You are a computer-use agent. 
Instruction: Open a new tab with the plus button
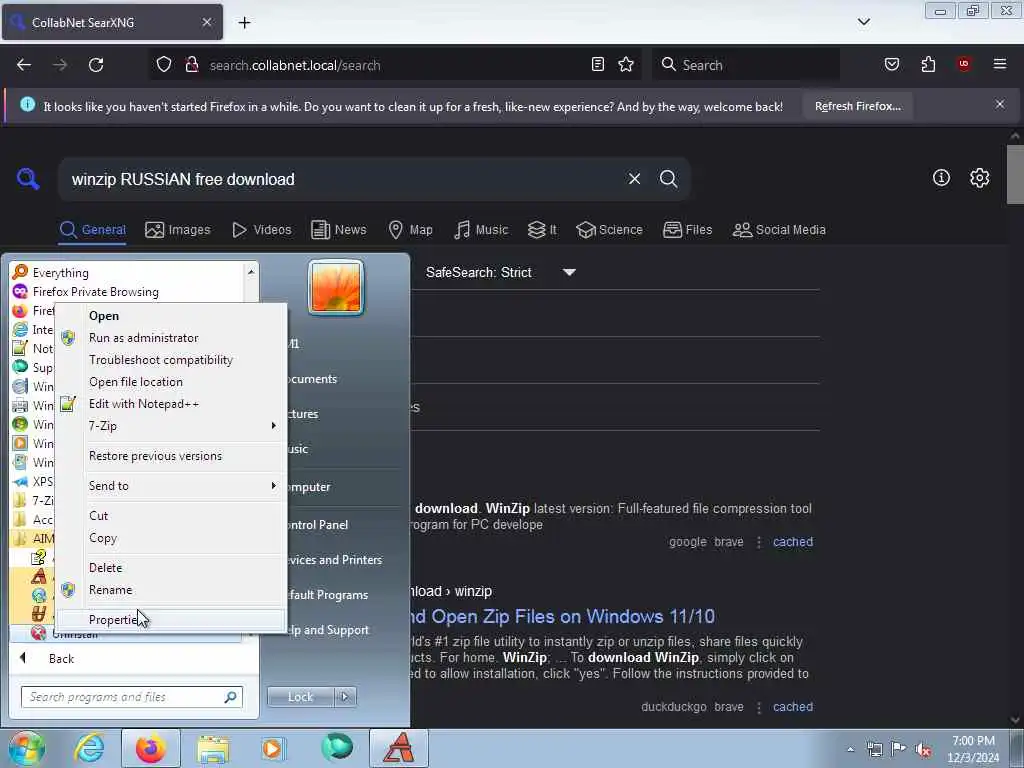(244, 23)
